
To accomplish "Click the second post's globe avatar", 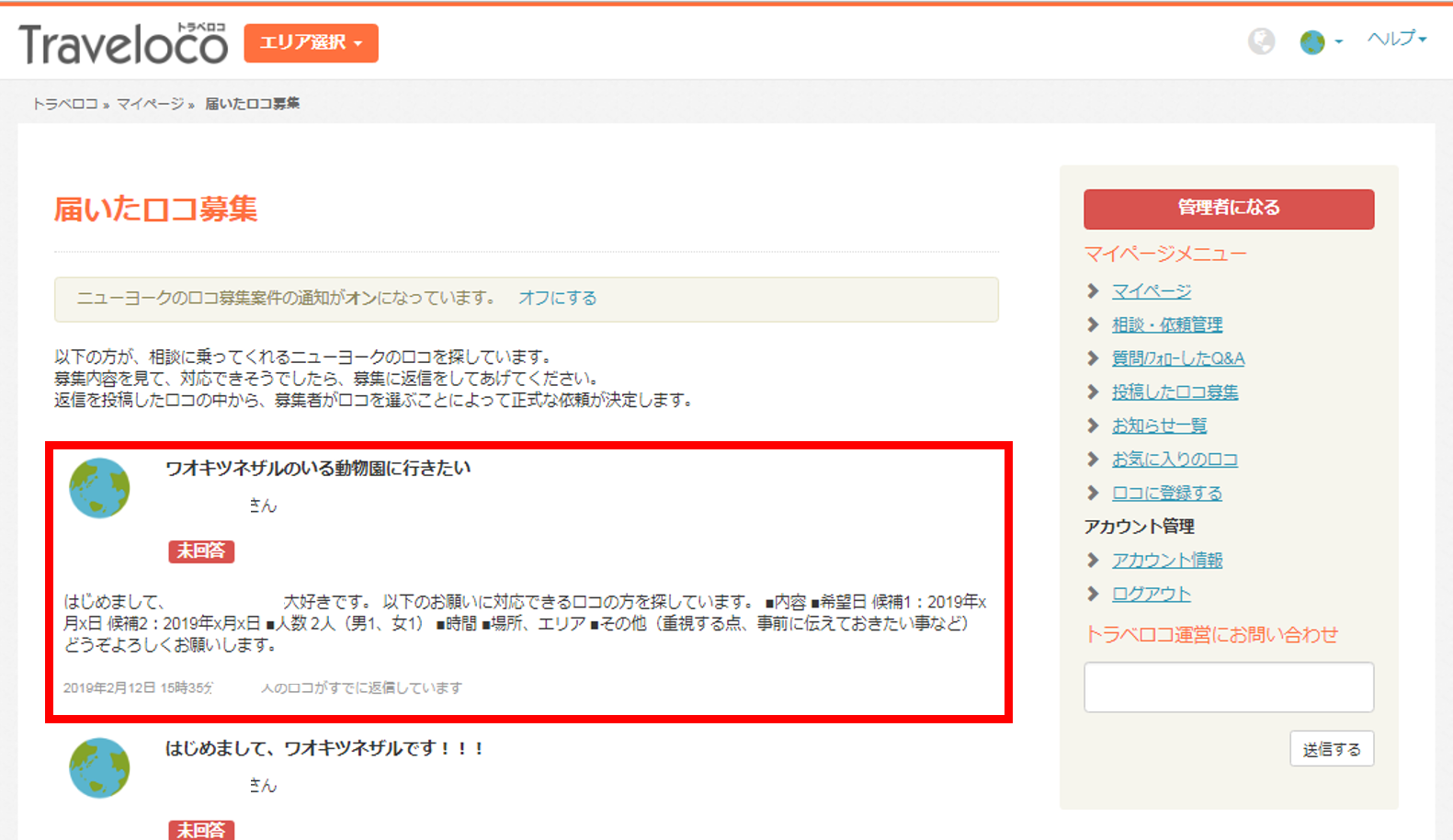I will click(x=99, y=767).
